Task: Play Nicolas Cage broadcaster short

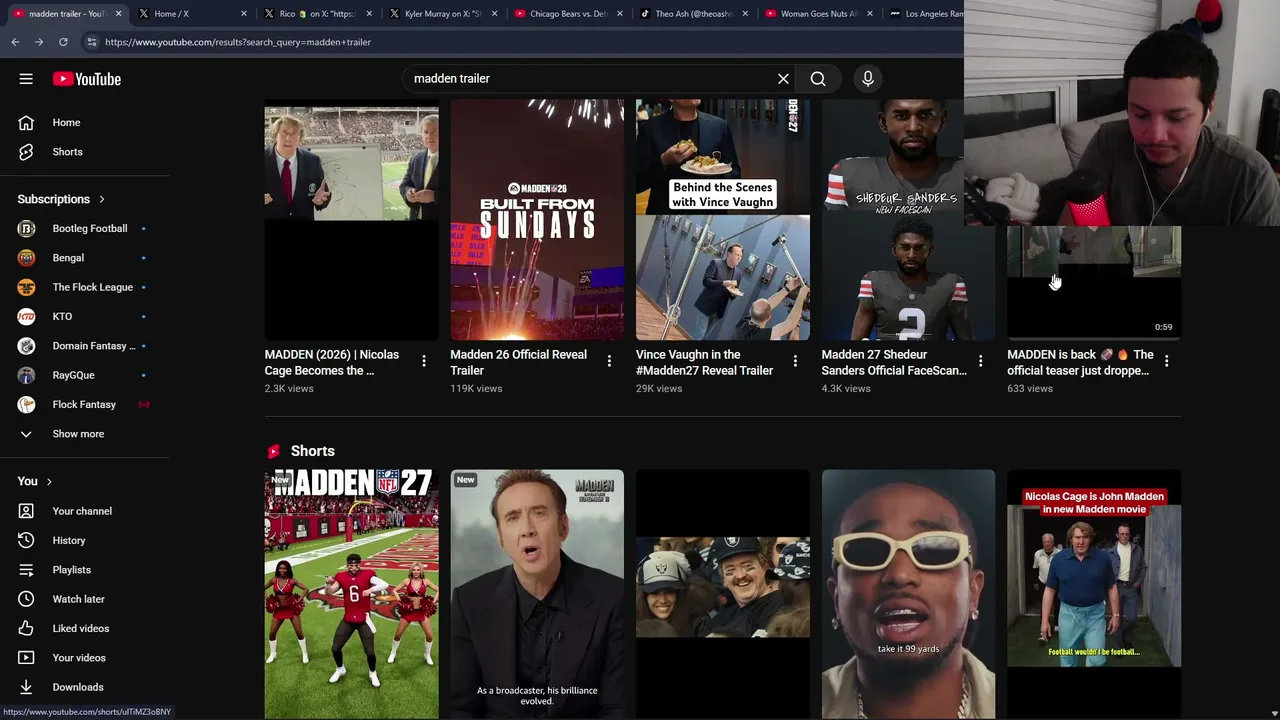Action: tap(537, 594)
